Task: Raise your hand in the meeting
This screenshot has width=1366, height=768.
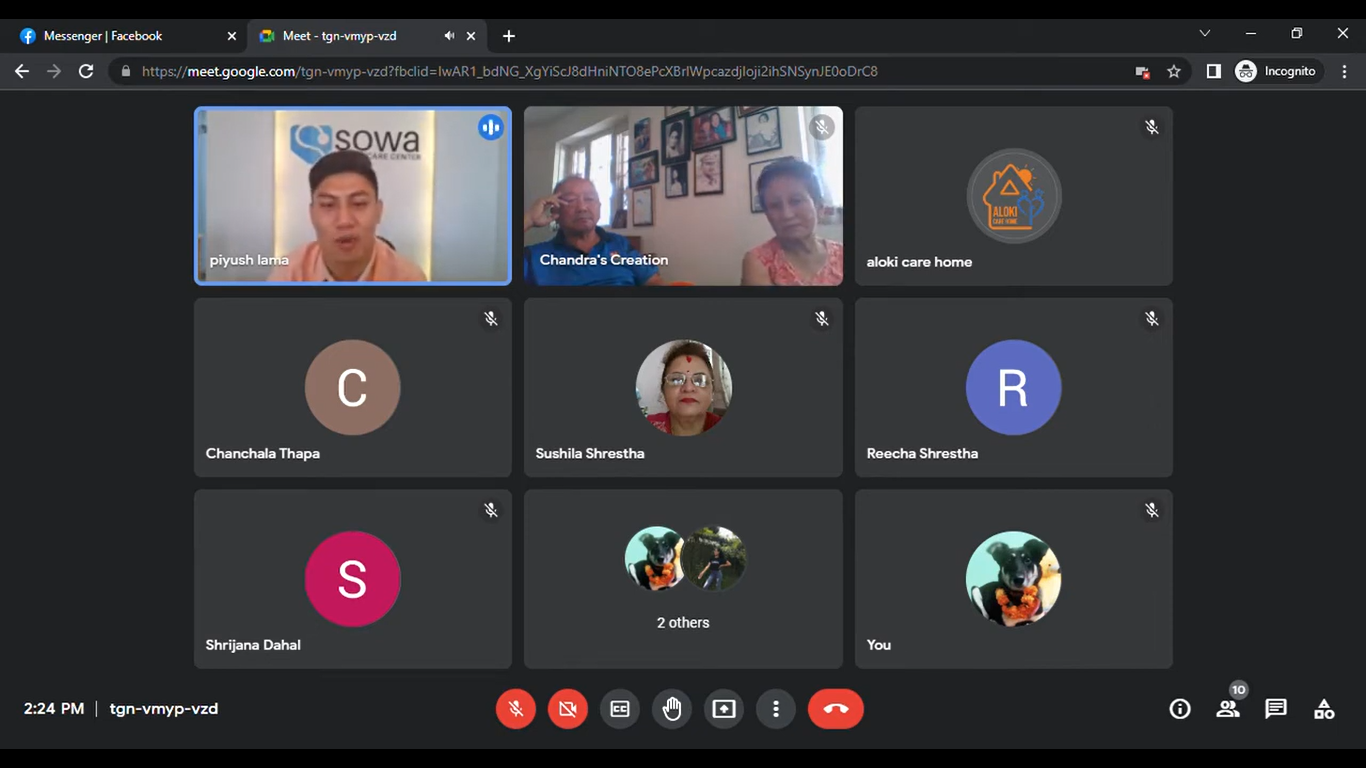Action: pyautogui.click(x=672, y=709)
